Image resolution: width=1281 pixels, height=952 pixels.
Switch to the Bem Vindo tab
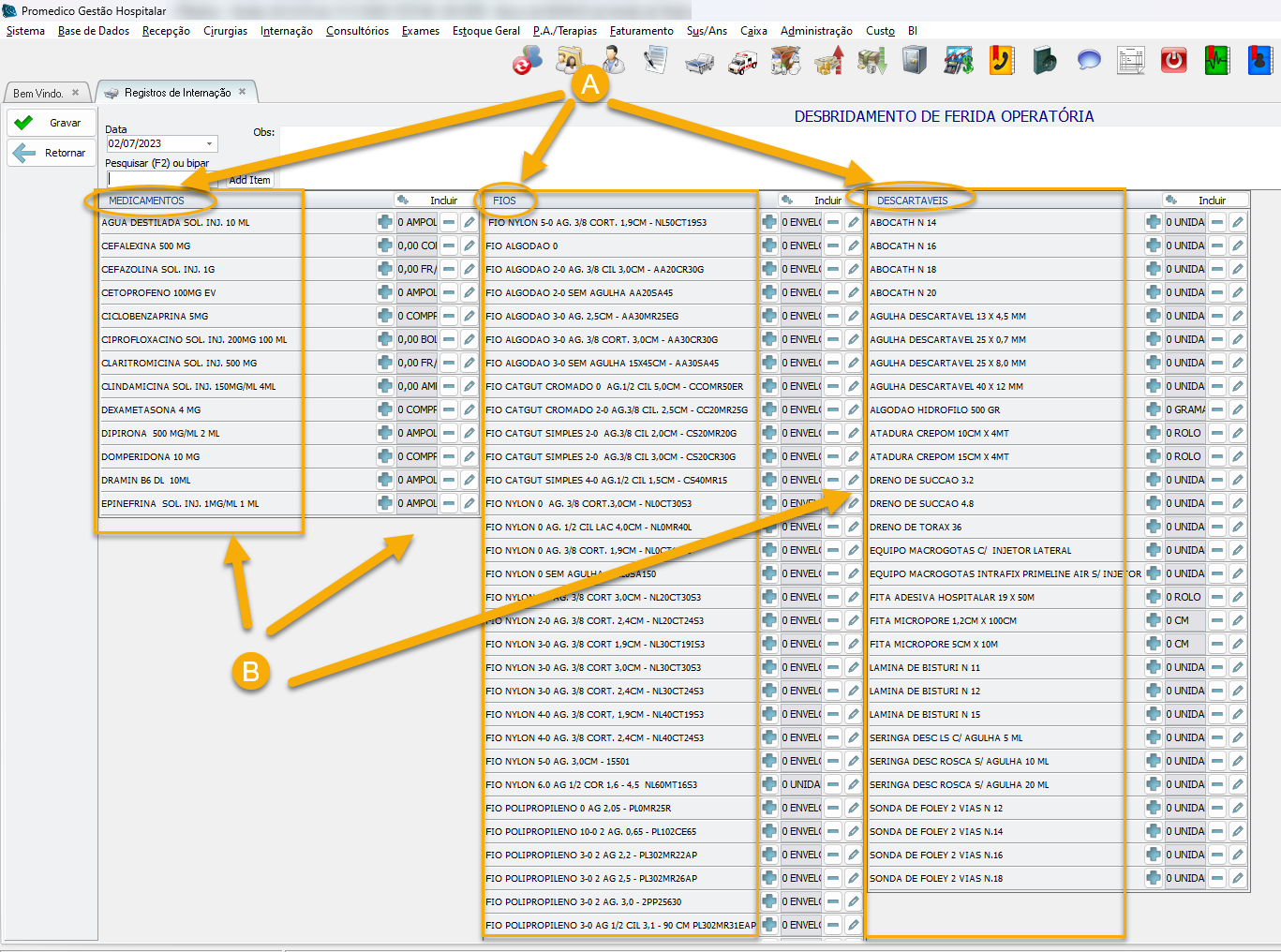coord(38,93)
